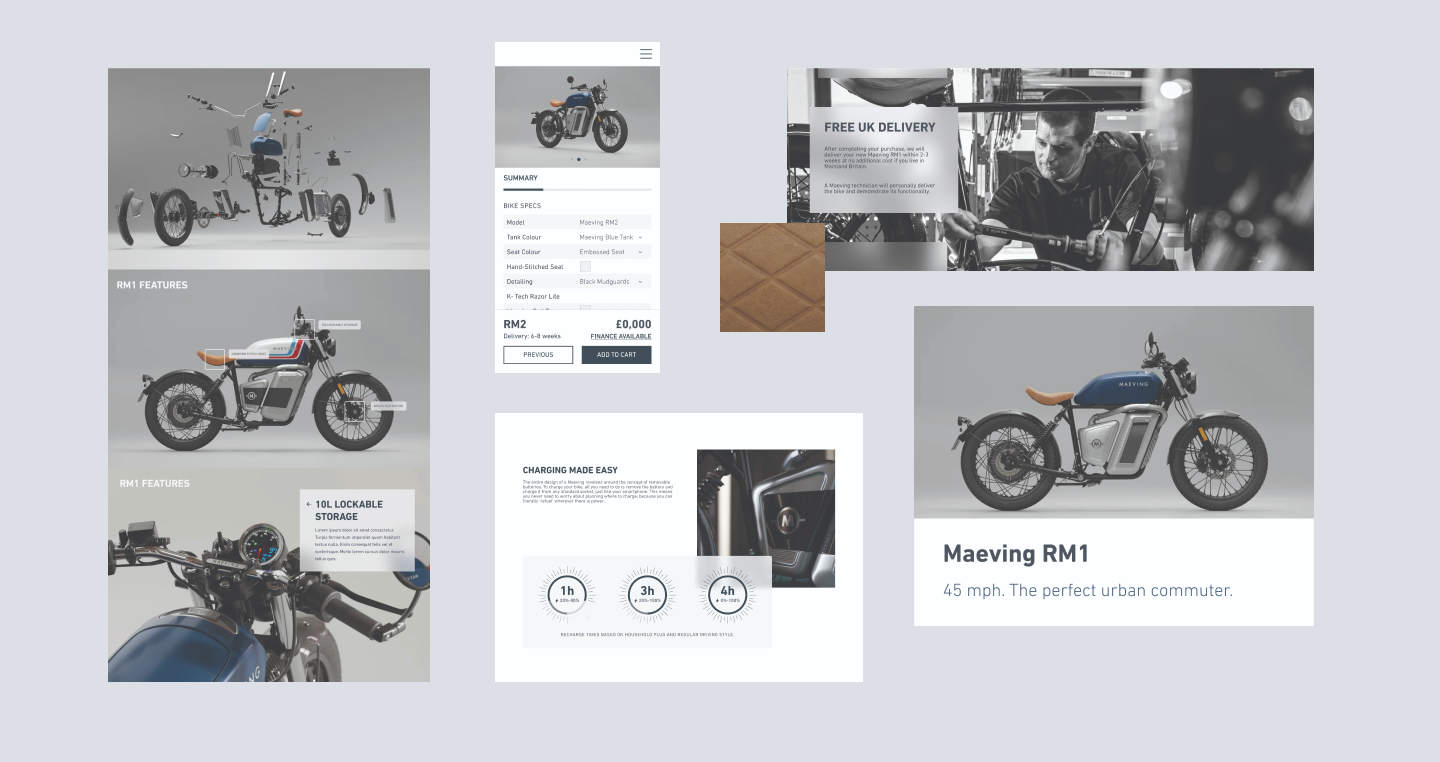The image size is (1440, 762).
Task: Click the Maeving RM1 heading
Action: [1016, 554]
